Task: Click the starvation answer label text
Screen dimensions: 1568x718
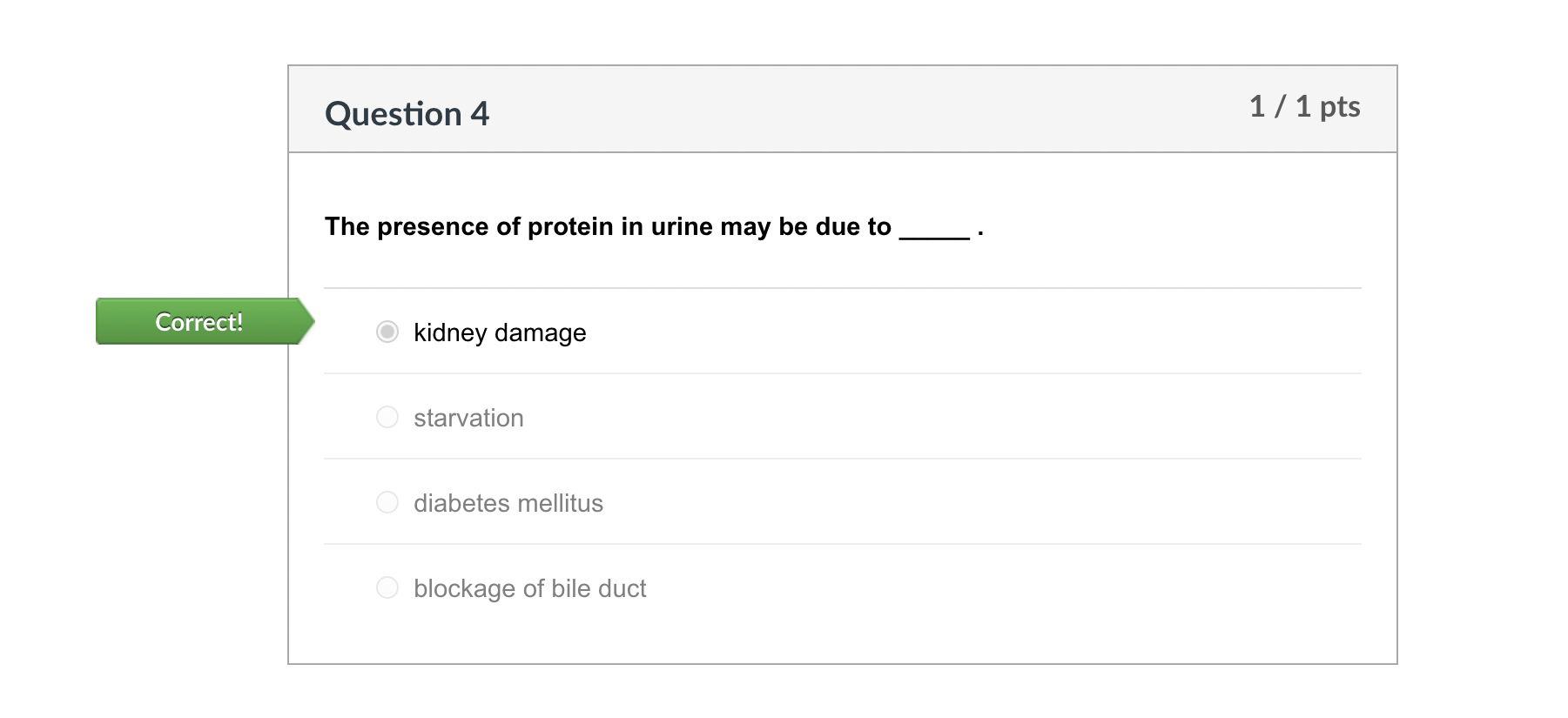Action: 468,417
